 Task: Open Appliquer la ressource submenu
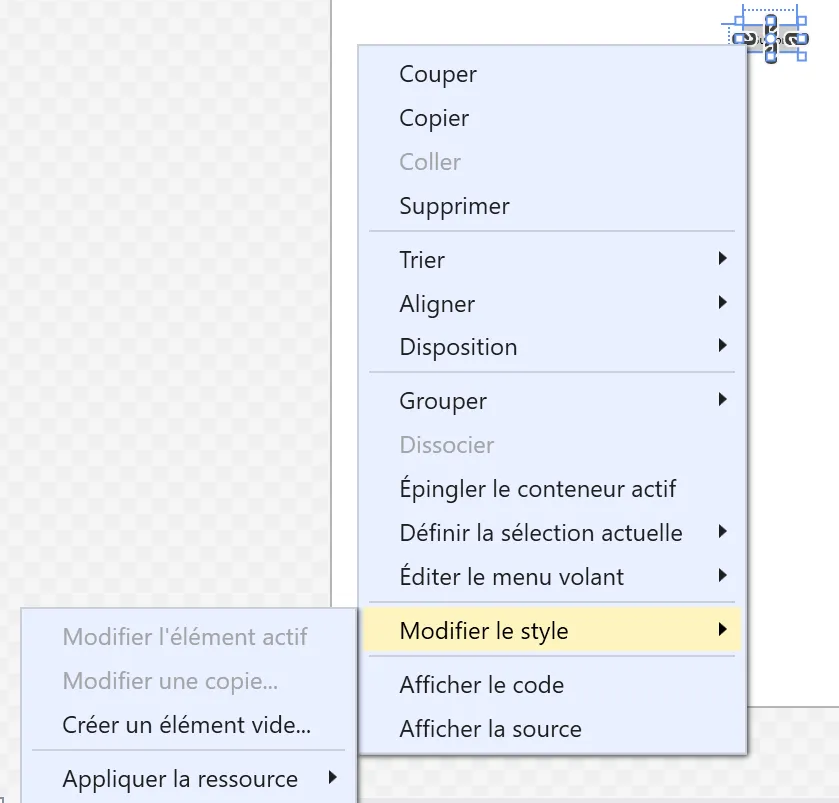180,778
